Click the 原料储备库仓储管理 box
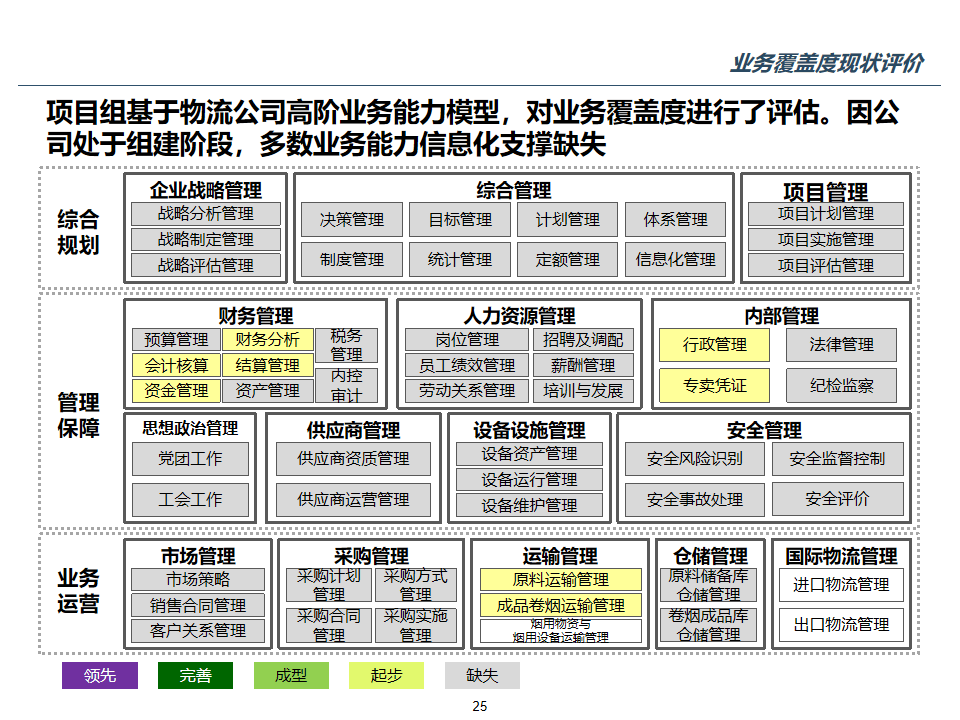The image size is (960, 720). pyautogui.click(x=708, y=585)
